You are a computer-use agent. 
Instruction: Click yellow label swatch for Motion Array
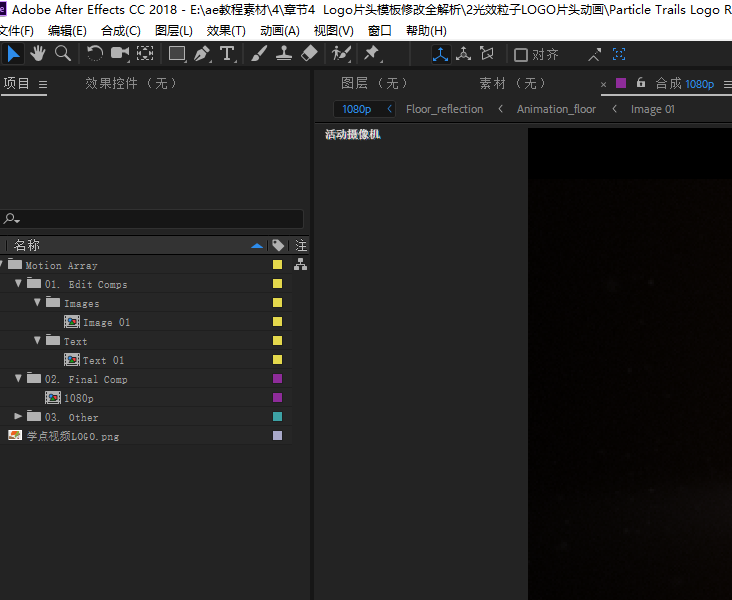click(x=277, y=265)
